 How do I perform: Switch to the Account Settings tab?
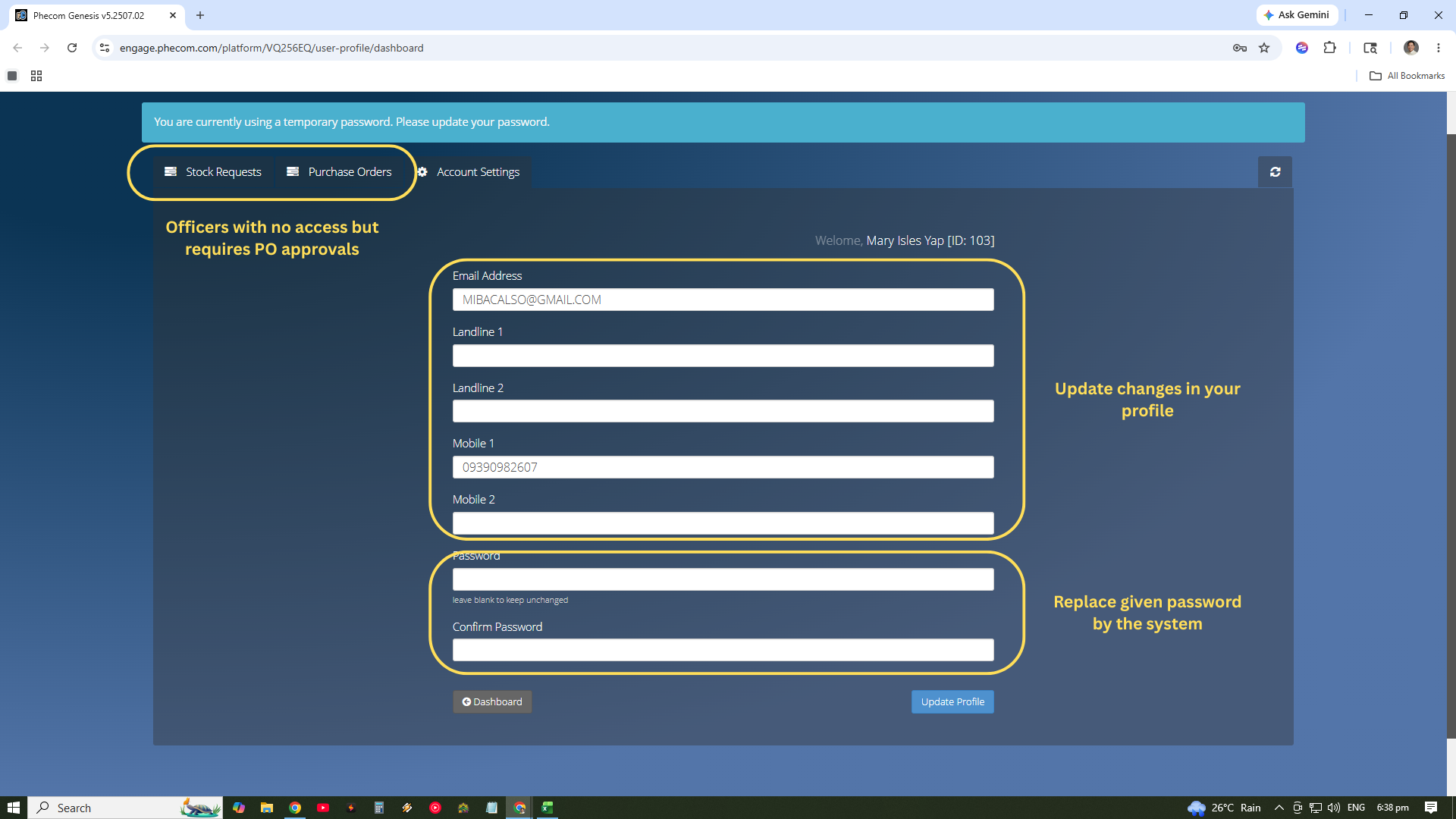(468, 172)
